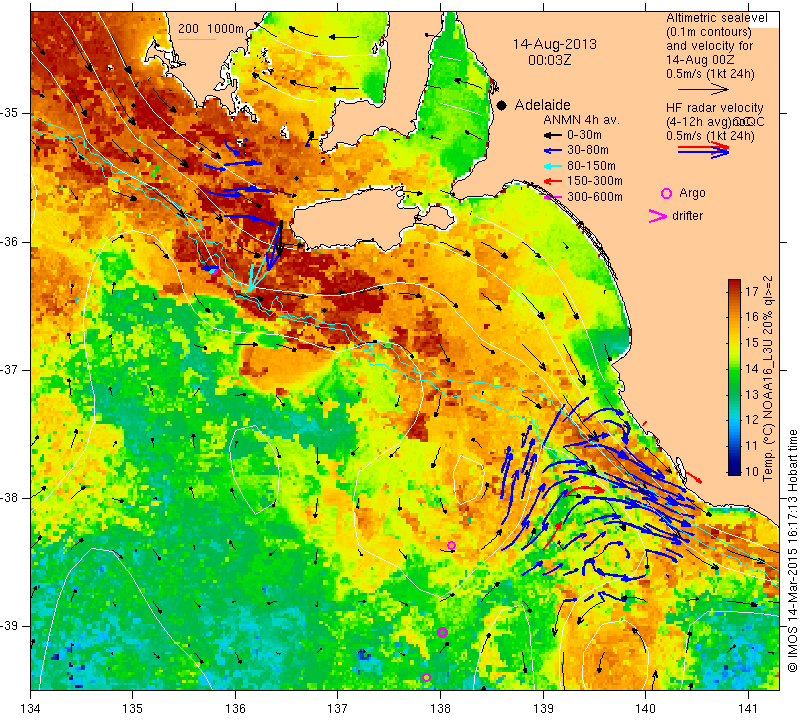Click the magenta drifter legend symbol
800x720 pixels.
click(658, 216)
